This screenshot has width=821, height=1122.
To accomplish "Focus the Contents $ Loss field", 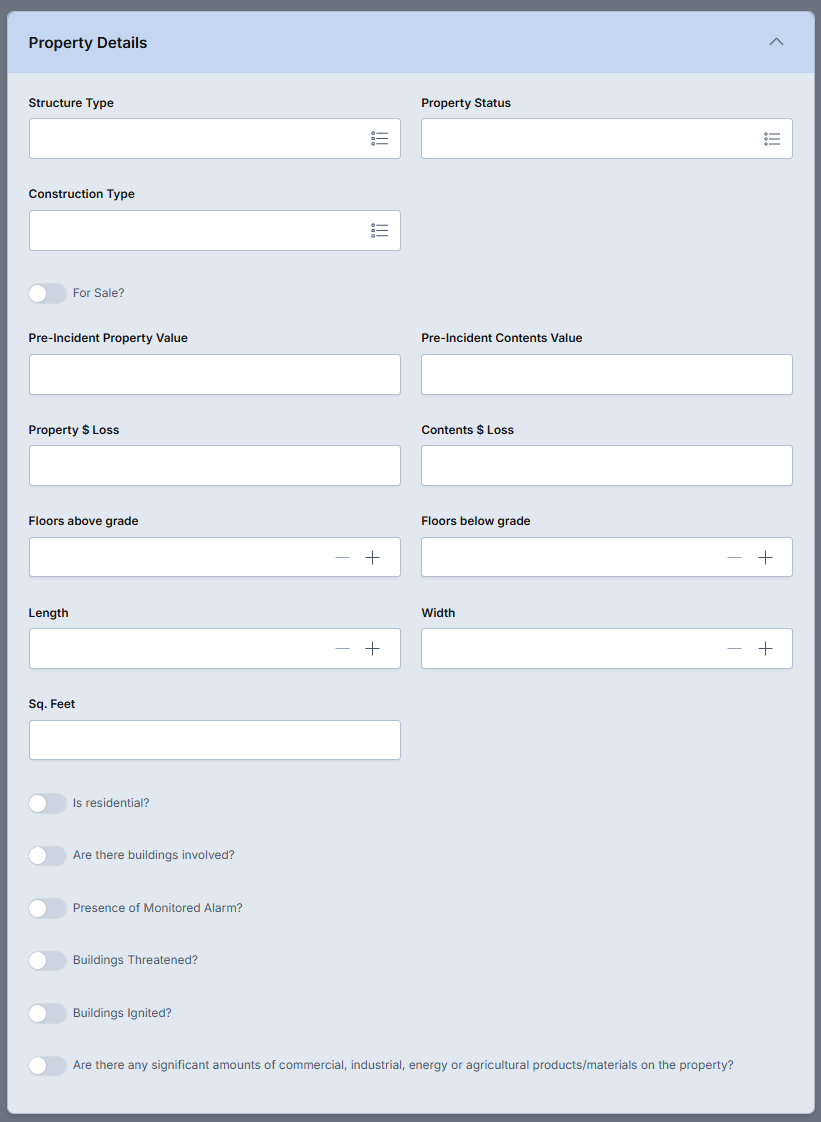I will tap(607, 466).
